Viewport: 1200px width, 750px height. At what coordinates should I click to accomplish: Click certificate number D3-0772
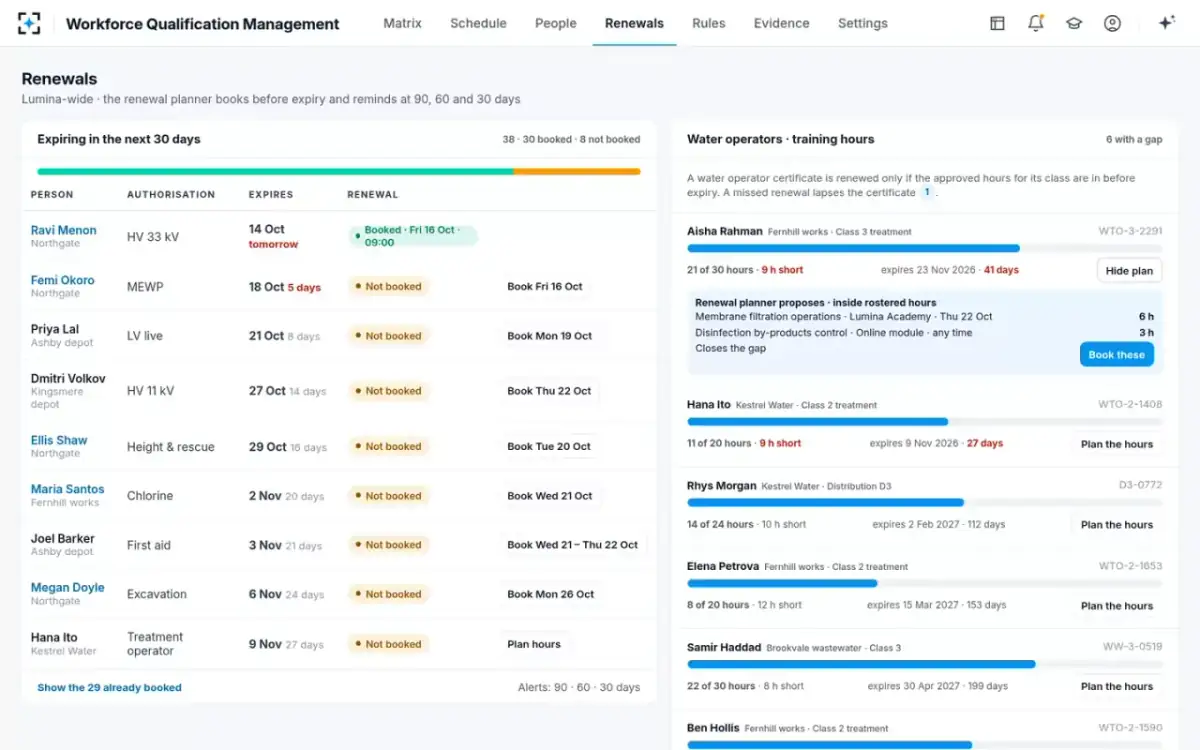click(x=1140, y=485)
